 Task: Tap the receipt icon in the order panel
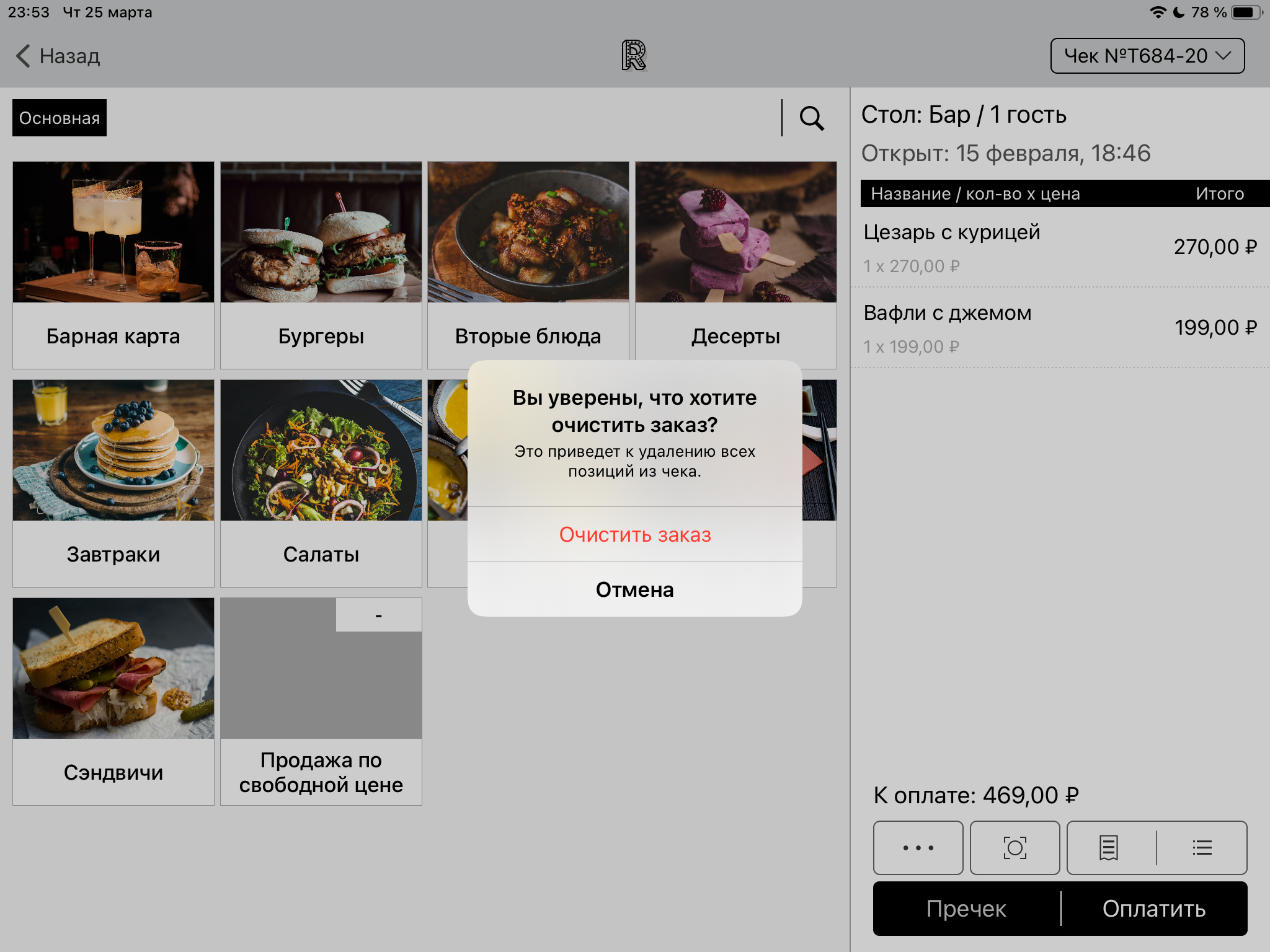(1109, 847)
